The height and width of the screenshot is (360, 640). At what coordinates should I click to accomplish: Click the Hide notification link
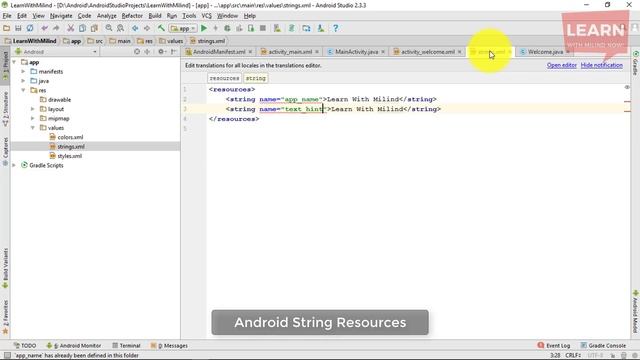(x=602, y=65)
